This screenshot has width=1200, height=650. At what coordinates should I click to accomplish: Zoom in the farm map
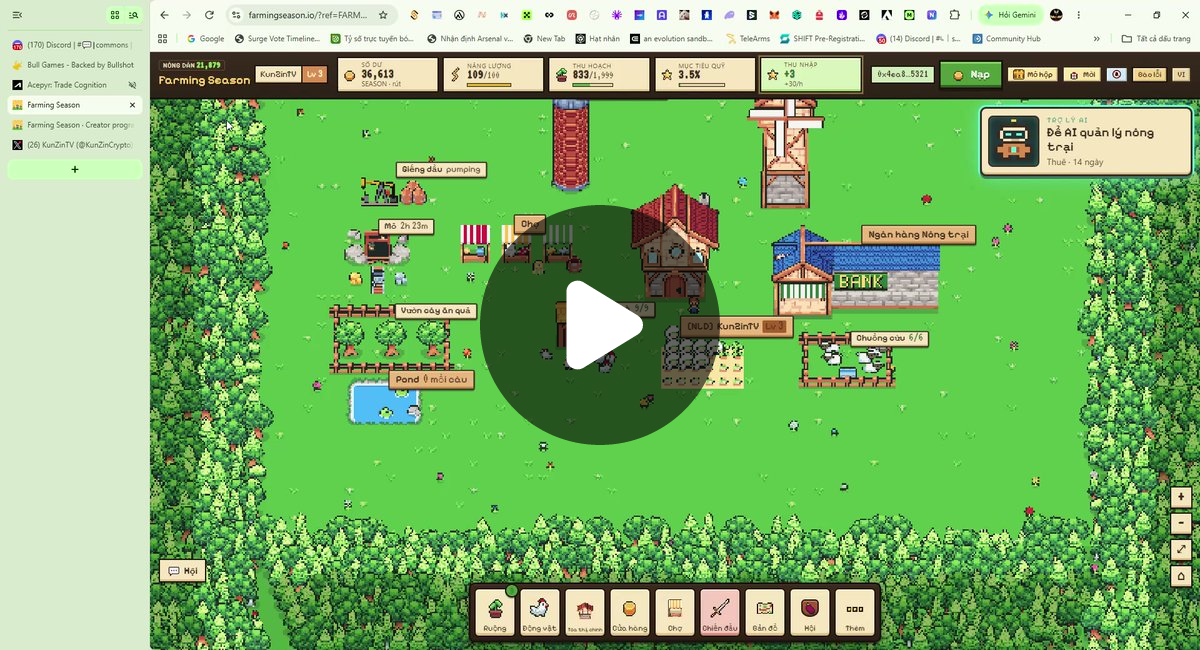(1181, 497)
